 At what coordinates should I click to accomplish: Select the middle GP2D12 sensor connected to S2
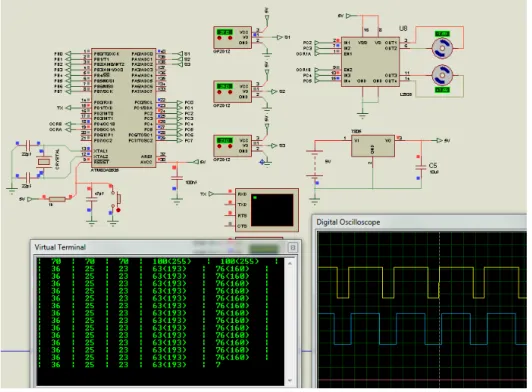click(232, 92)
